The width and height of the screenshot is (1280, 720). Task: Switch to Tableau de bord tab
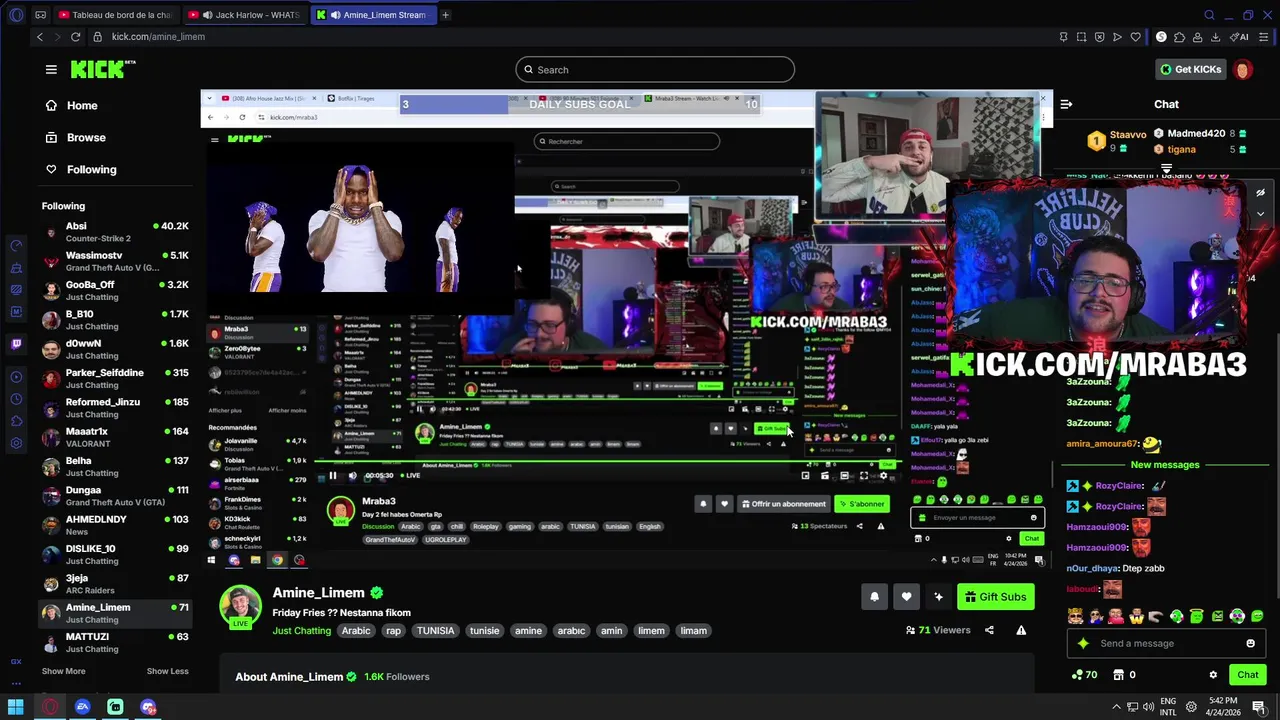115,15
